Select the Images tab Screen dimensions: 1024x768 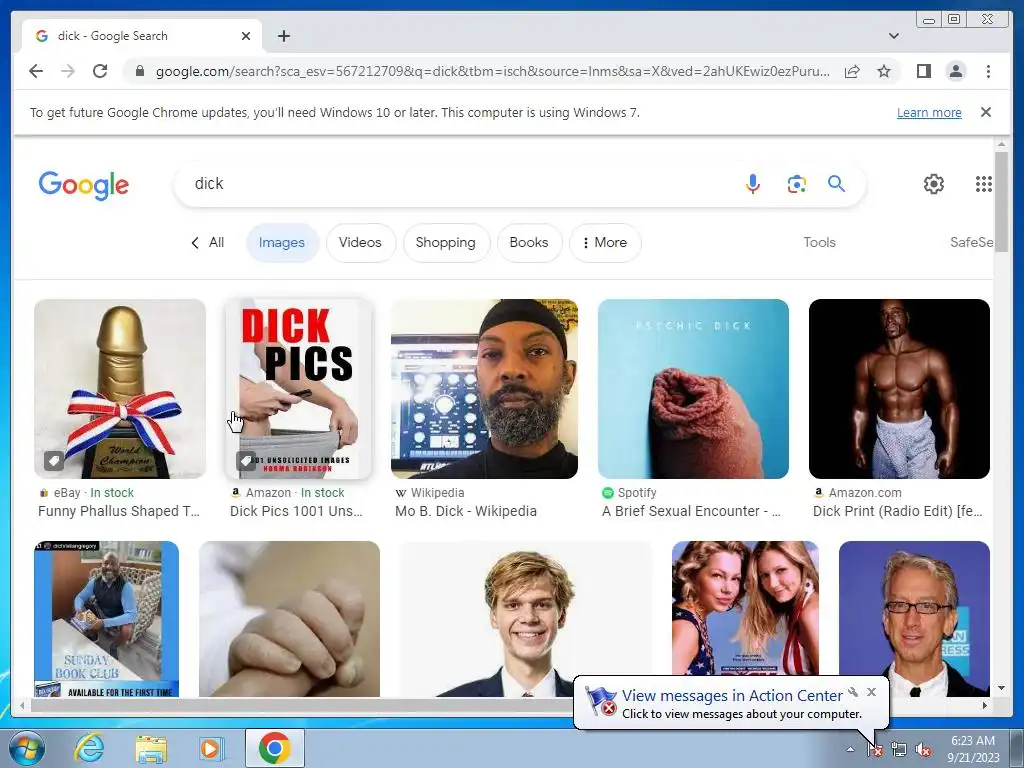pyautogui.click(x=282, y=242)
